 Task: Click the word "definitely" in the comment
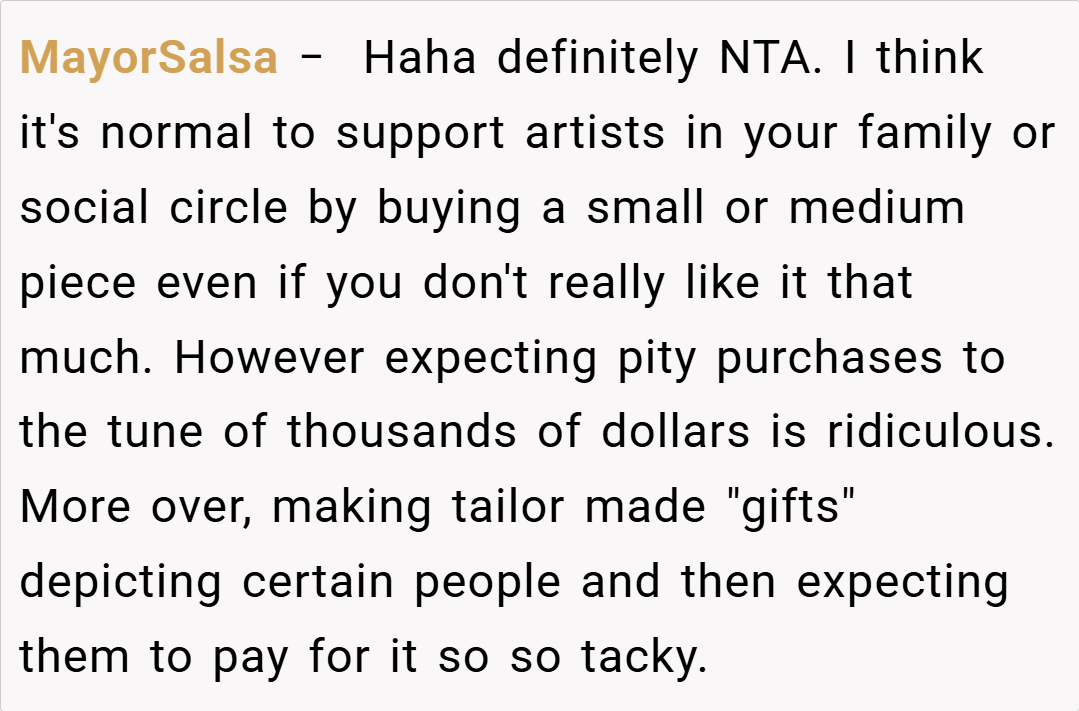pos(597,59)
